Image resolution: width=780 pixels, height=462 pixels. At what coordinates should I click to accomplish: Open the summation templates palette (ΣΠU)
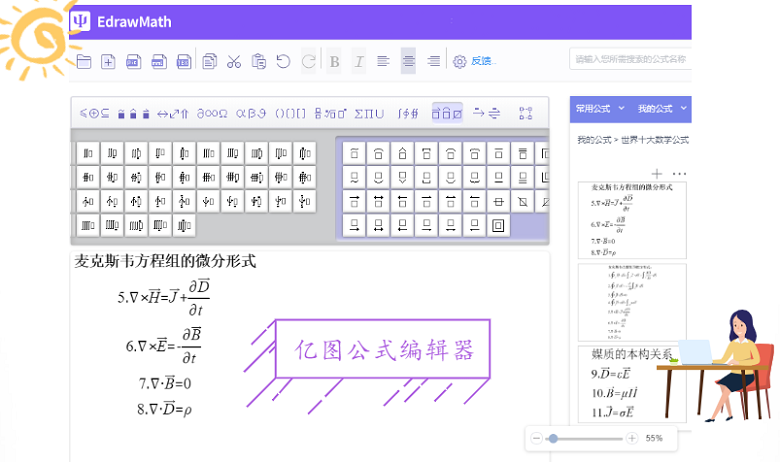[369, 114]
